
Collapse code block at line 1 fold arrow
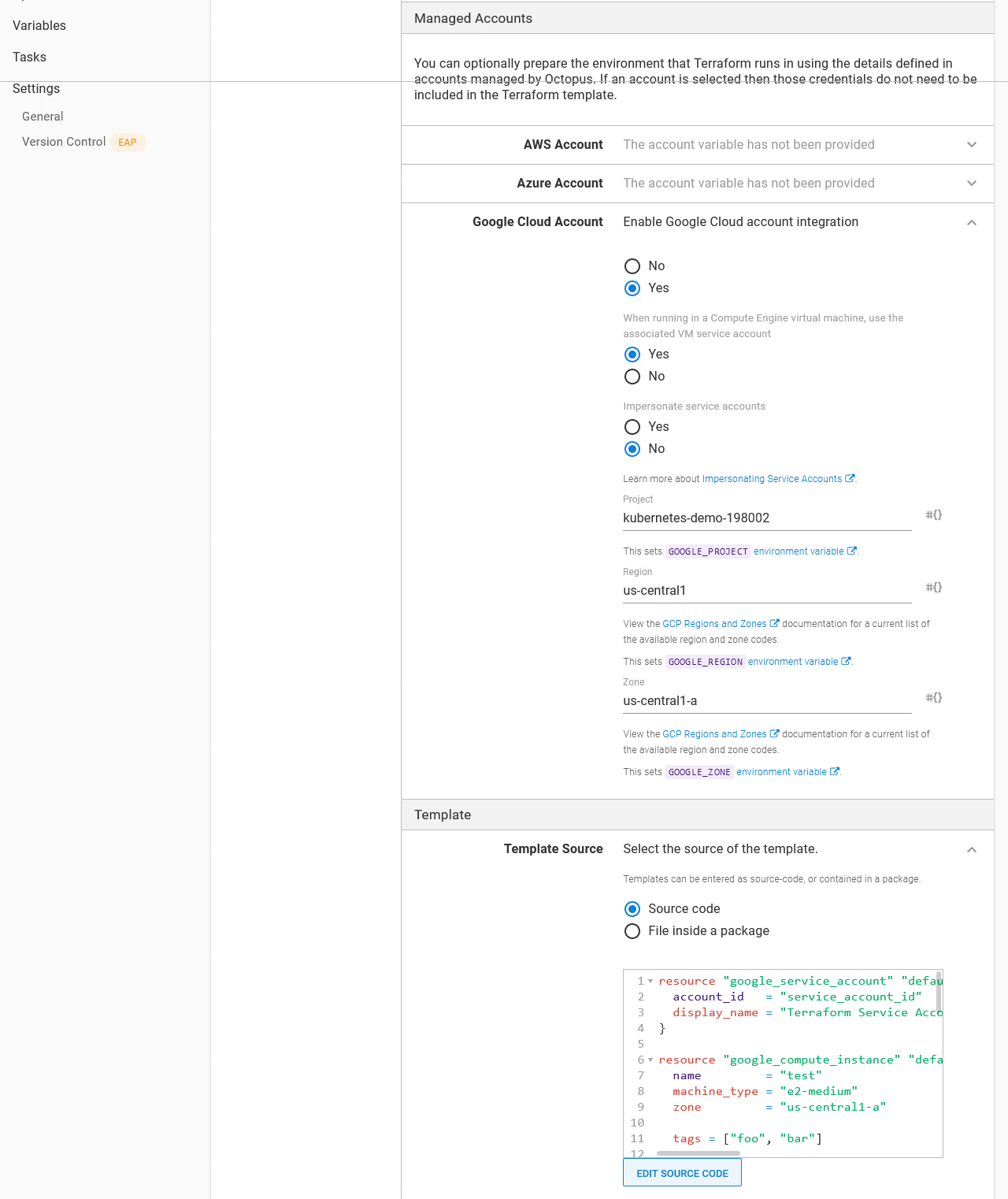click(x=650, y=982)
